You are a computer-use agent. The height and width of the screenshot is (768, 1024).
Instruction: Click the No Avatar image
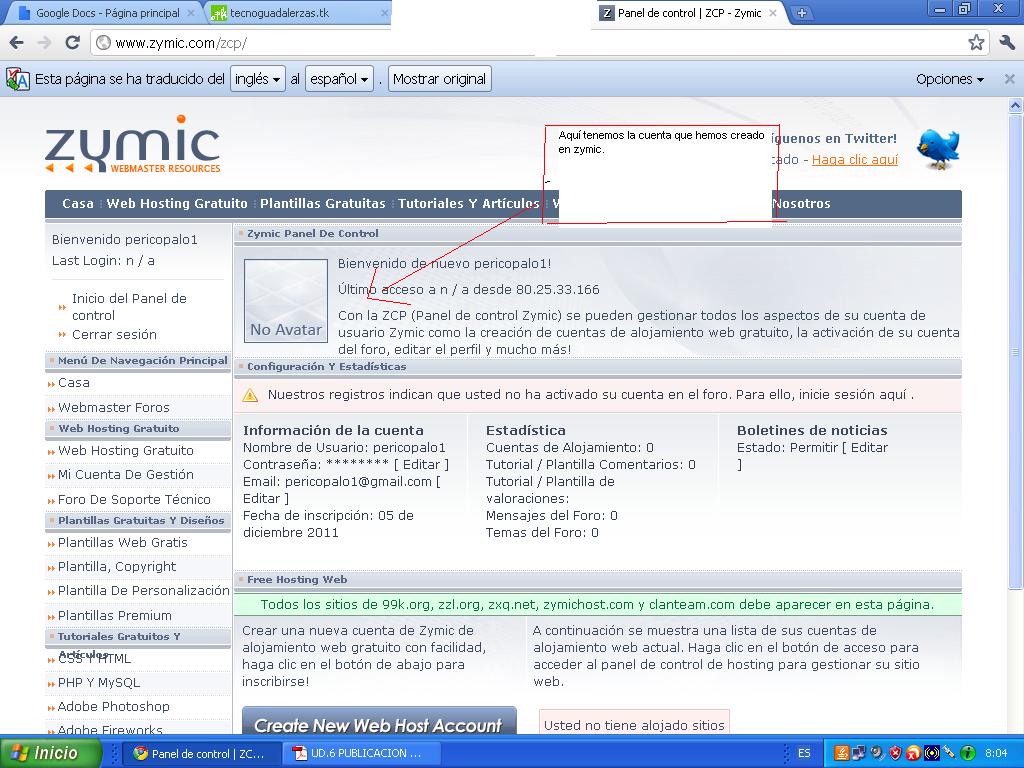click(286, 300)
